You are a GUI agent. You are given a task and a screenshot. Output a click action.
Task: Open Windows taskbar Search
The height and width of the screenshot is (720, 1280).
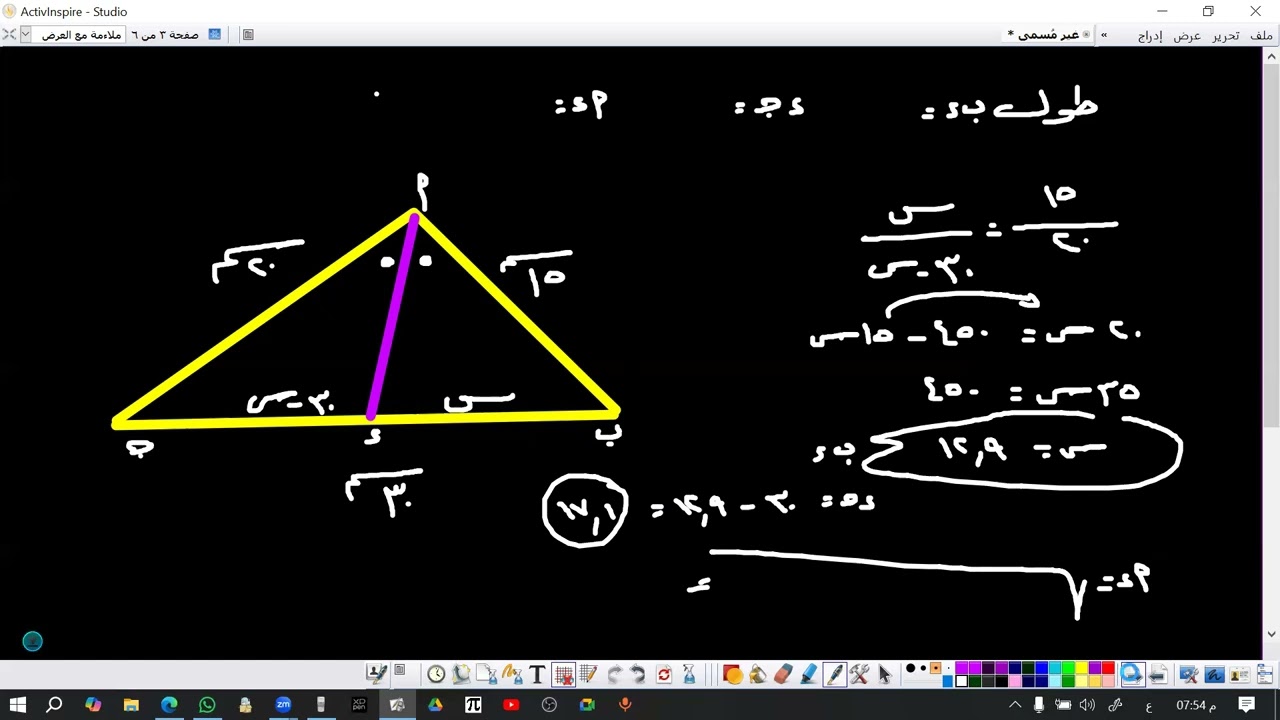coord(55,705)
